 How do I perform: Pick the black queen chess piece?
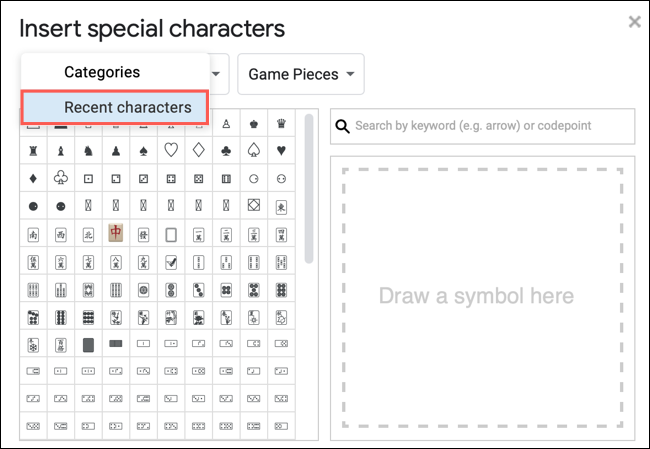282,123
